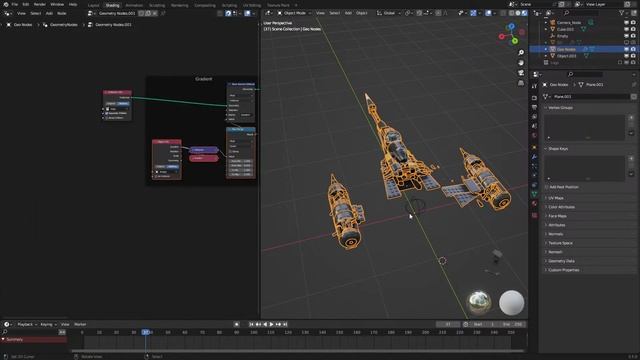The width and height of the screenshot is (640, 360).
Task: Open the World properties tab
Action: pyautogui.click(x=534, y=136)
